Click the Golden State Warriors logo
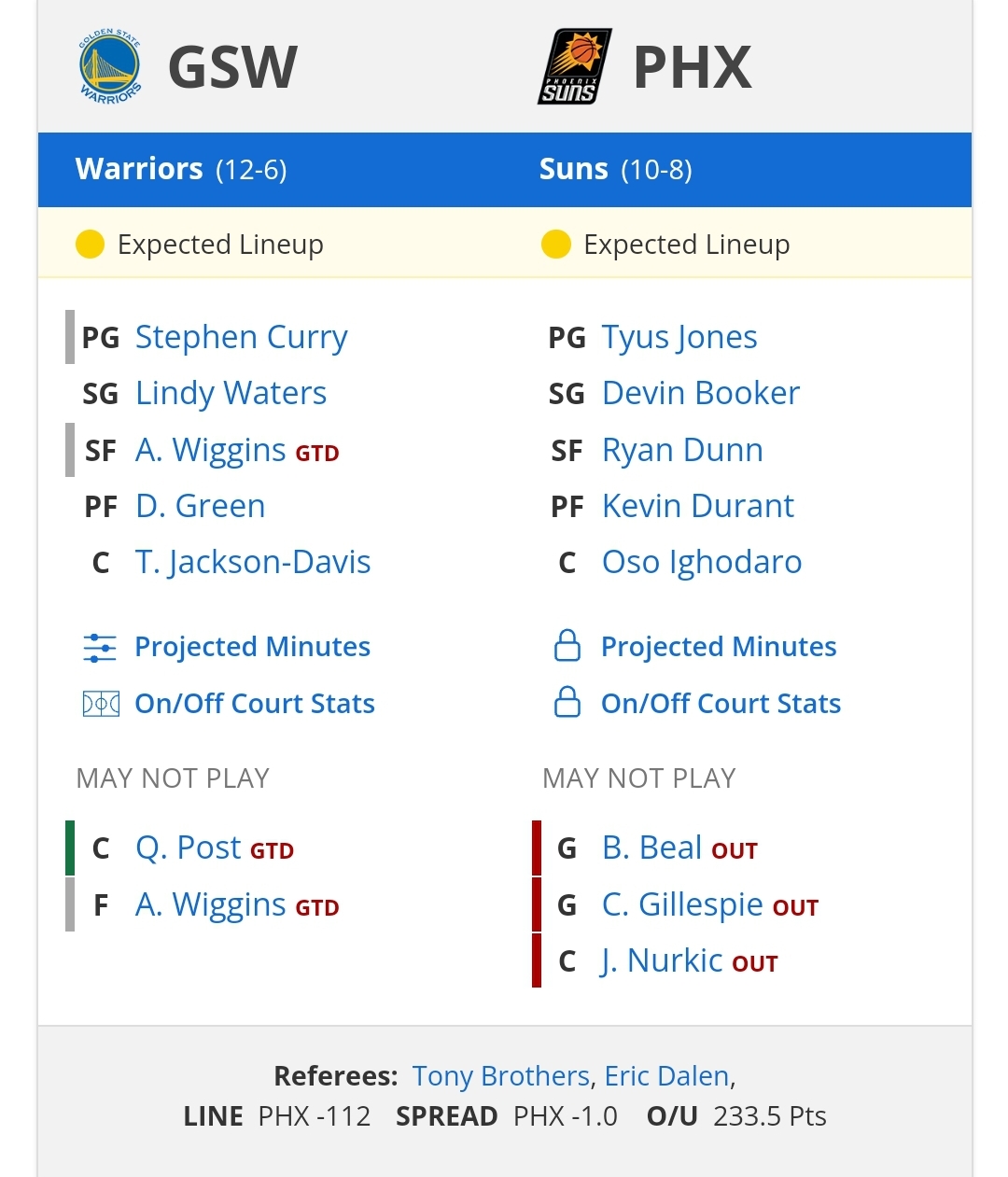The width and height of the screenshot is (1008, 1177). (110, 66)
